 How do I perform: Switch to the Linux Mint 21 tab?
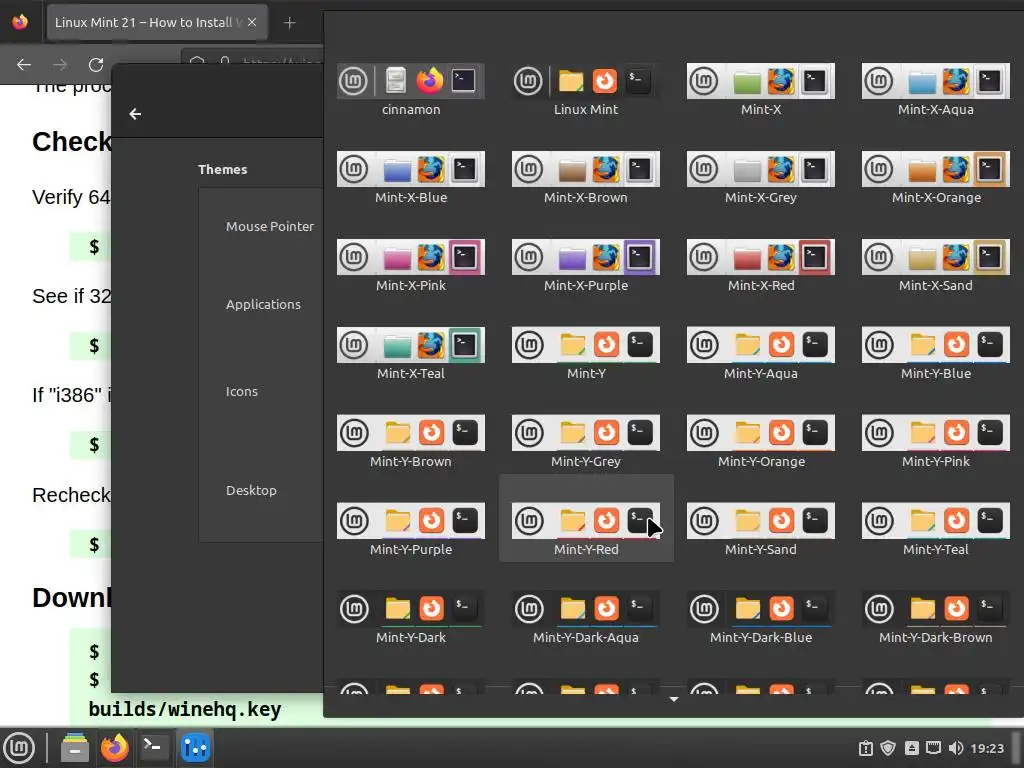pos(157,22)
